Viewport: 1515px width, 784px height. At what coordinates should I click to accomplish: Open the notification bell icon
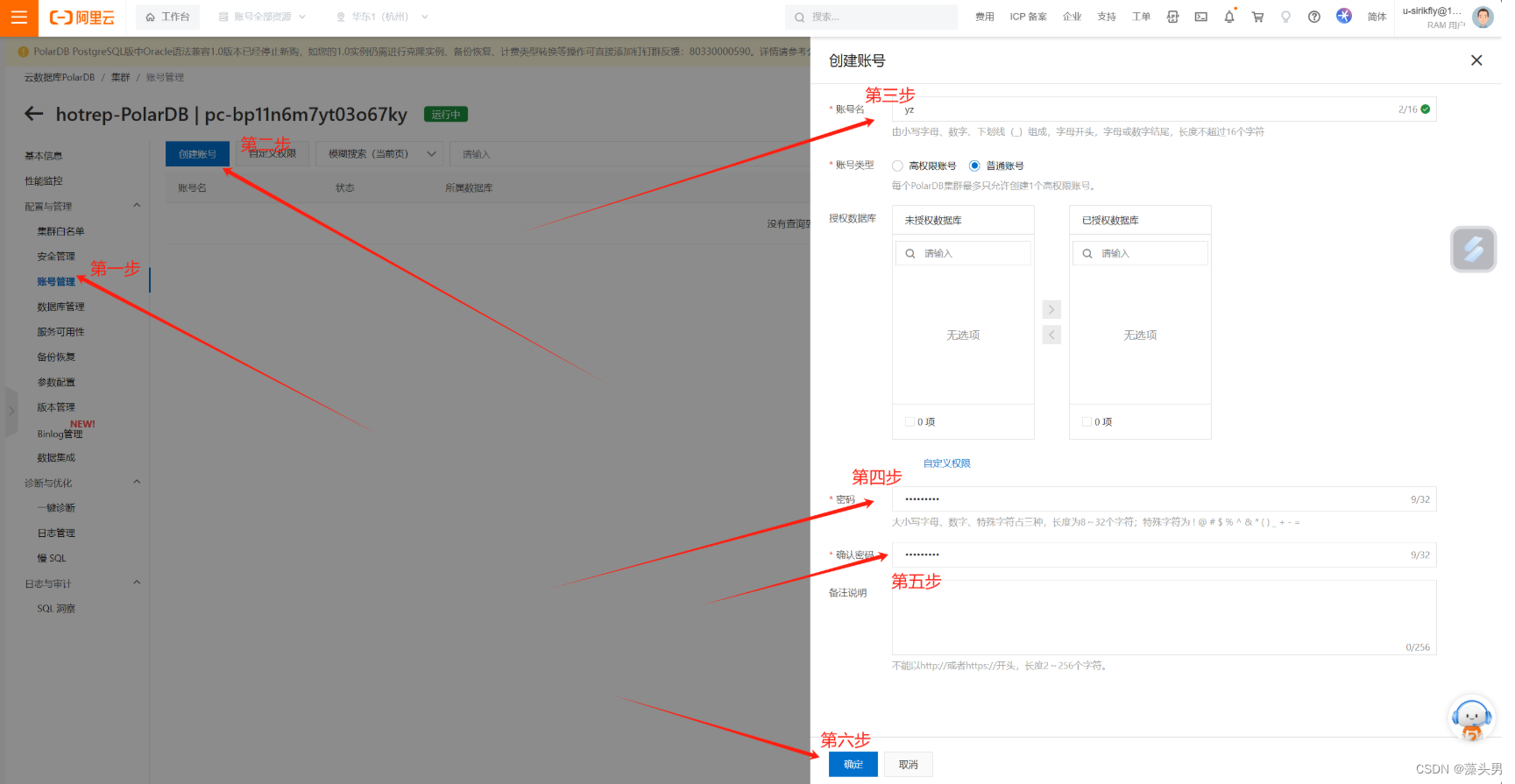(x=1229, y=17)
